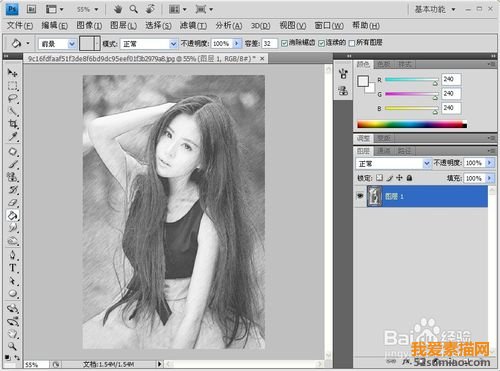Select the Healing Brush tool
The height and width of the screenshot is (371, 500).
tap(13, 151)
